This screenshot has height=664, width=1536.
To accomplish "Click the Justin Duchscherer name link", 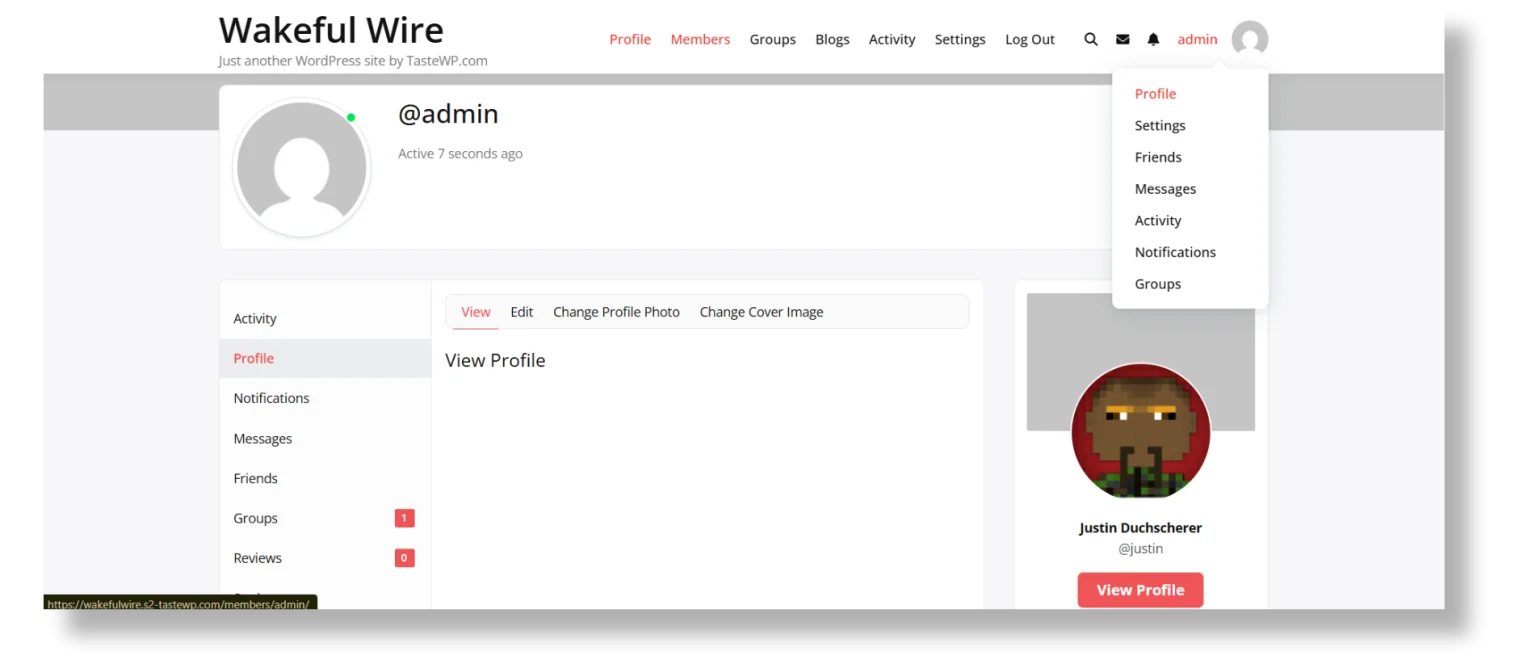I will (1141, 528).
